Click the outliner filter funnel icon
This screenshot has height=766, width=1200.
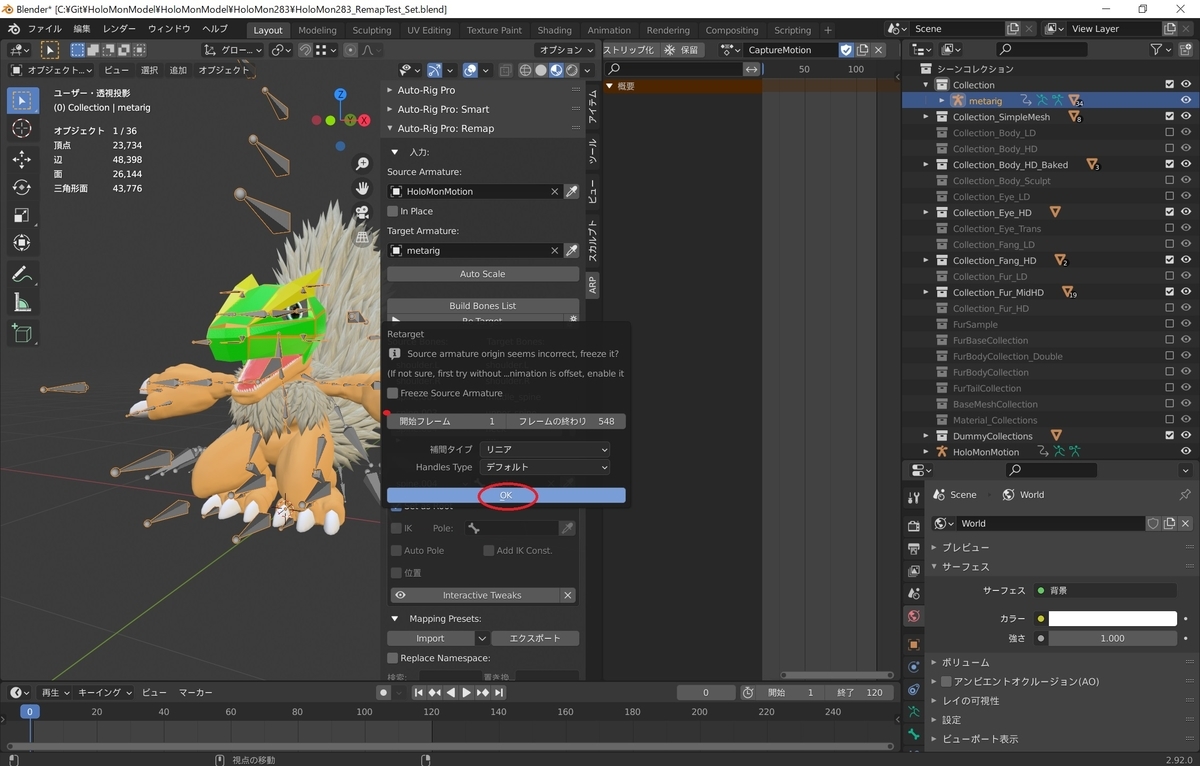click(x=1157, y=49)
